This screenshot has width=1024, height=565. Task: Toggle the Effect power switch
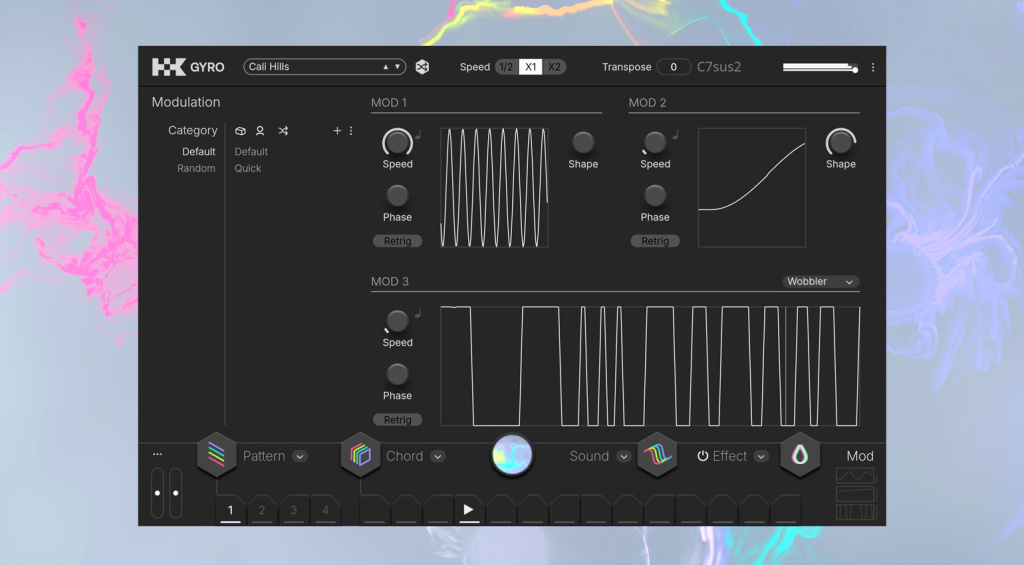(703, 456)
